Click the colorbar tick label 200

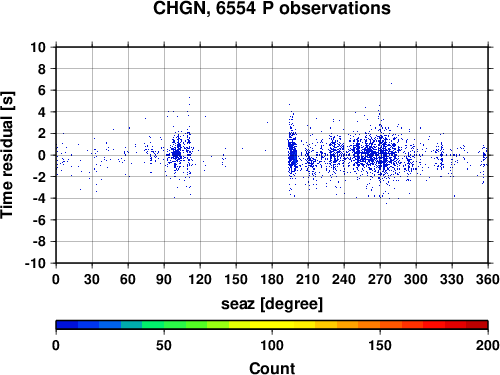pyautogui.click(x=488, y=345)
